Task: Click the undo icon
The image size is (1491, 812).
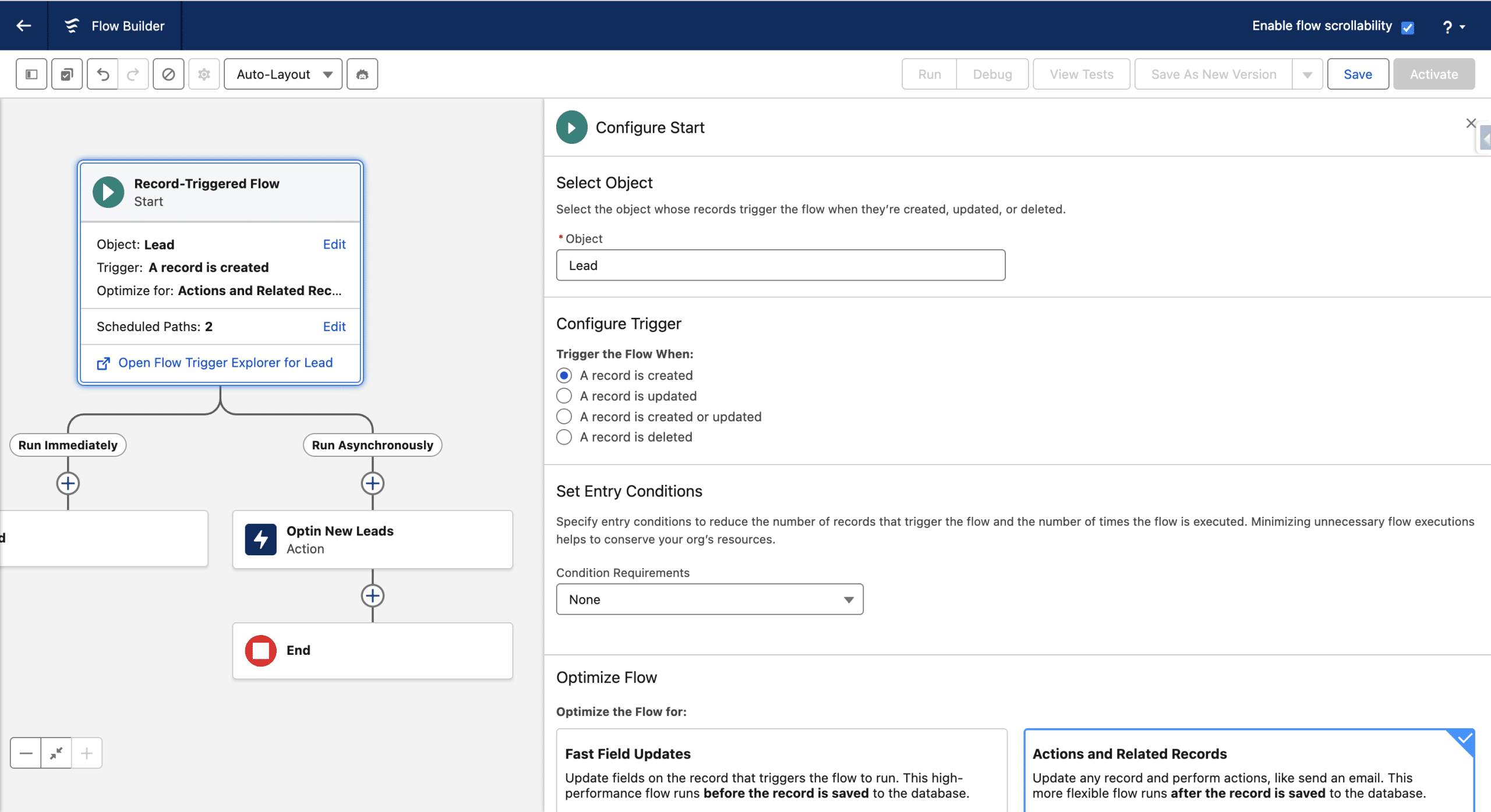Action: tap(103, 75)
